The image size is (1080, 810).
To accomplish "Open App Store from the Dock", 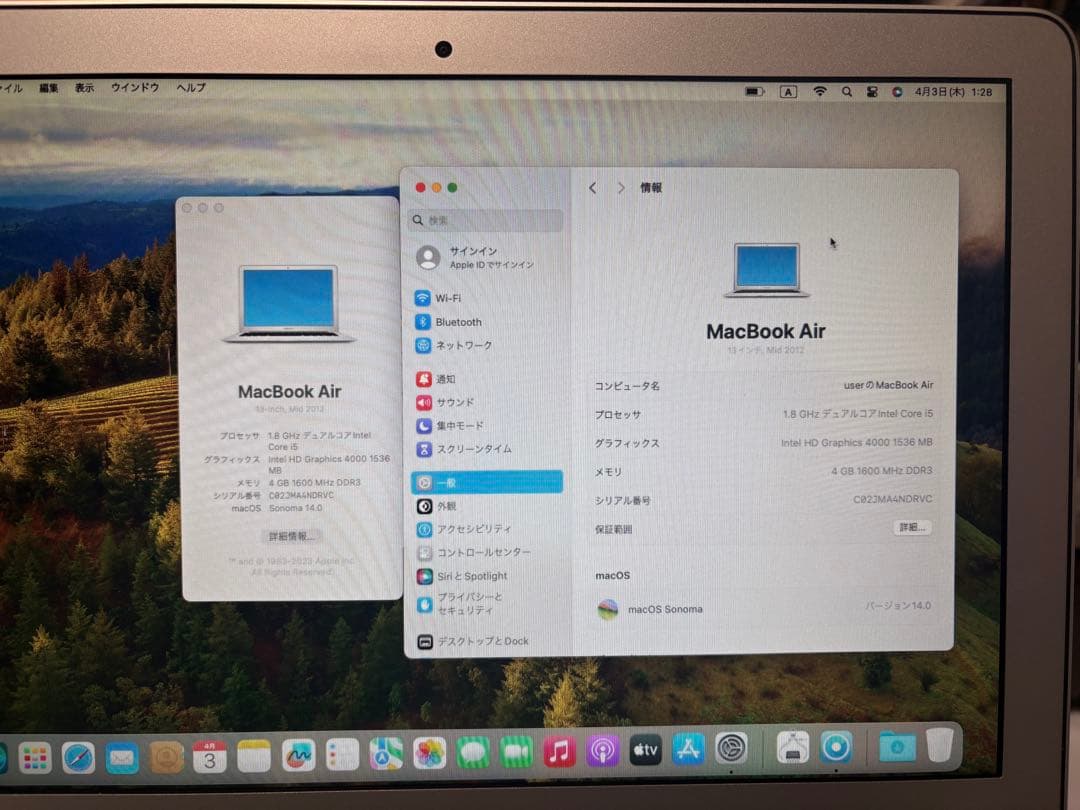I will pyautogui.click(x=688, y=749).
